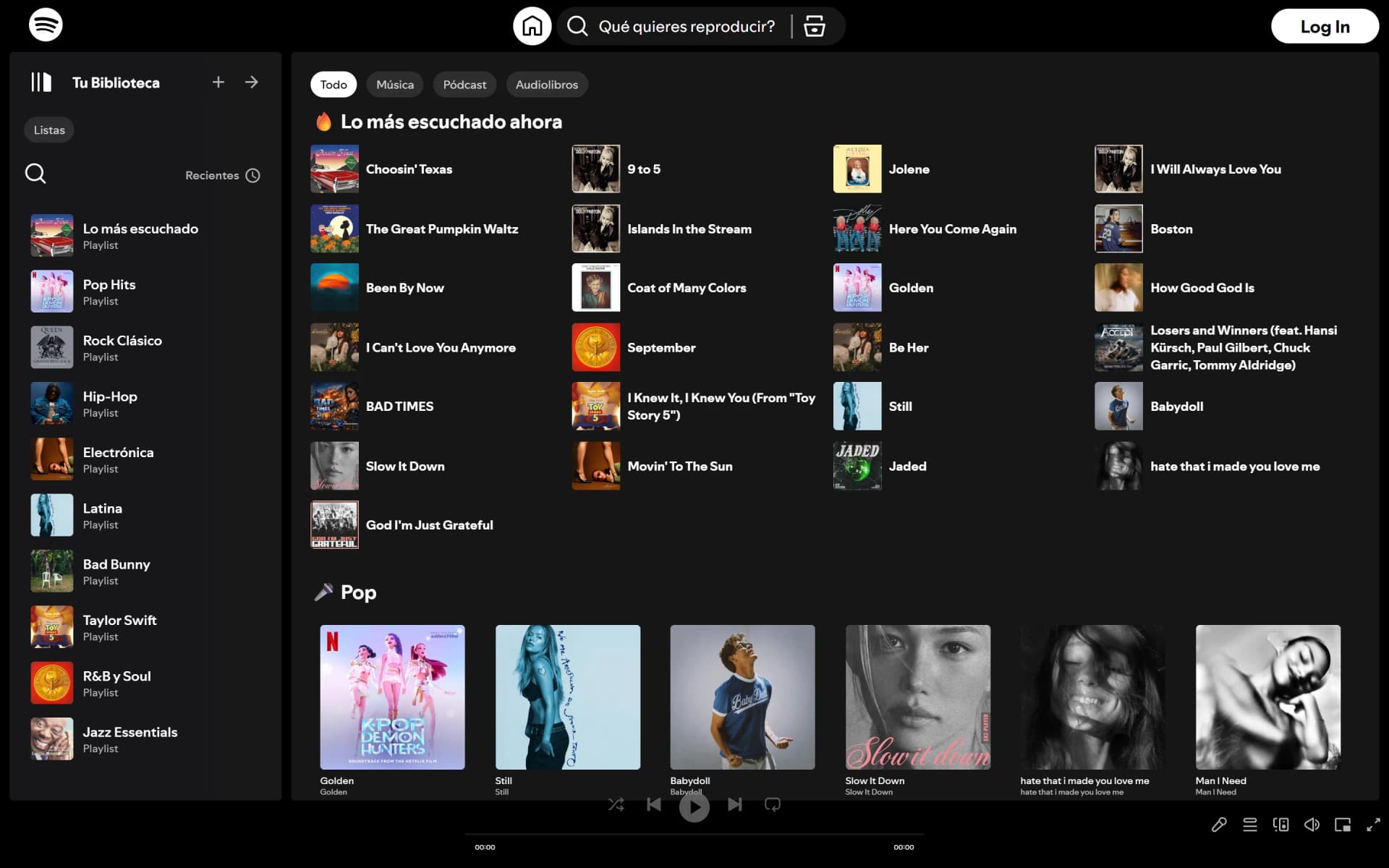The image size is (1389, 868).
Task: Open Rock Clásico playlist in sidebar
Action: (145, 347)
